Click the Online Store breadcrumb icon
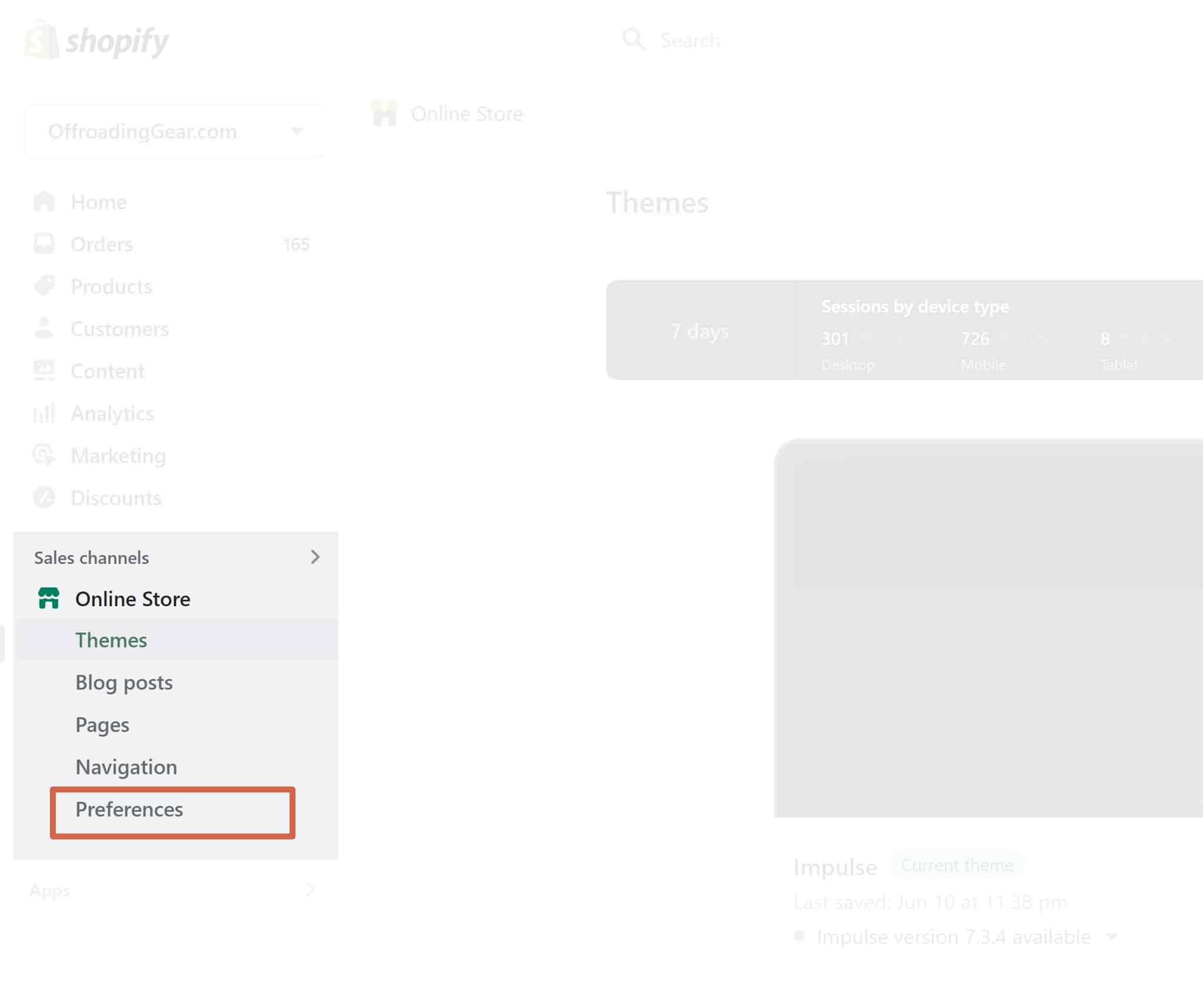The height and width of the screenshot is (1008, 1203). (385, 113)
